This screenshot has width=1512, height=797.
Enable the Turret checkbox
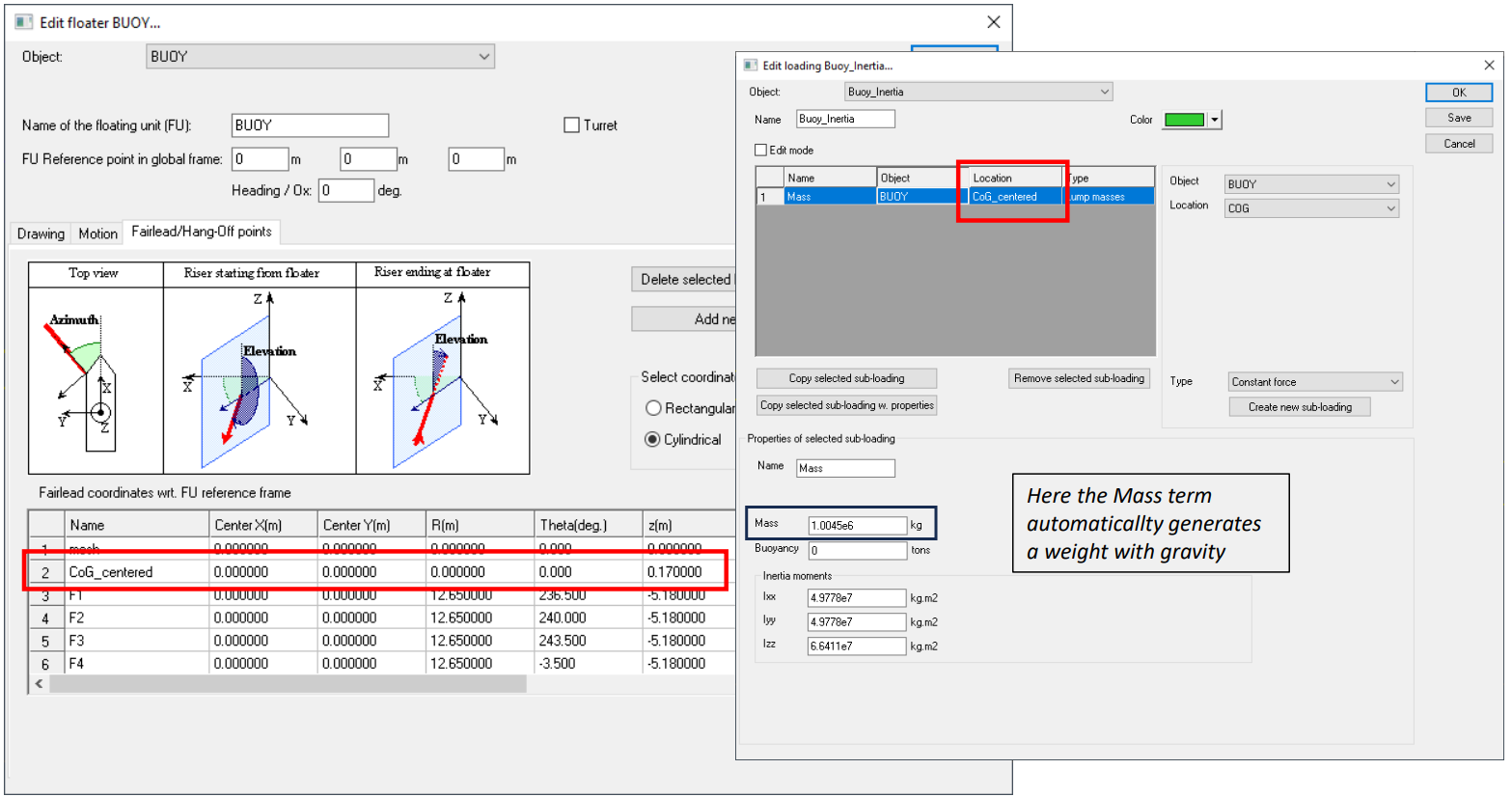(x=571, y=125)
